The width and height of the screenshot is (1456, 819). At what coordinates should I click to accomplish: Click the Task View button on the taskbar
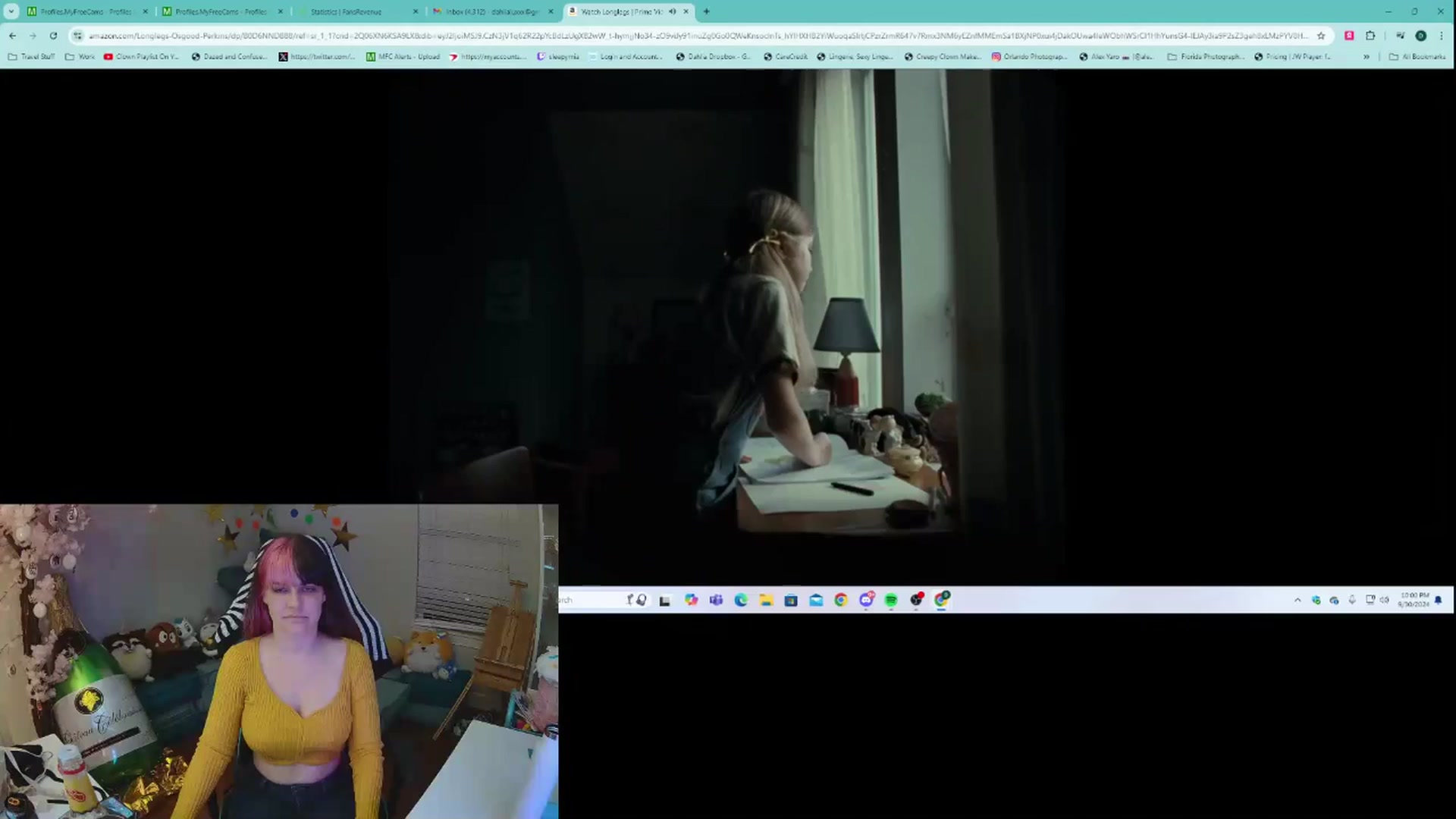coord(665,600)
